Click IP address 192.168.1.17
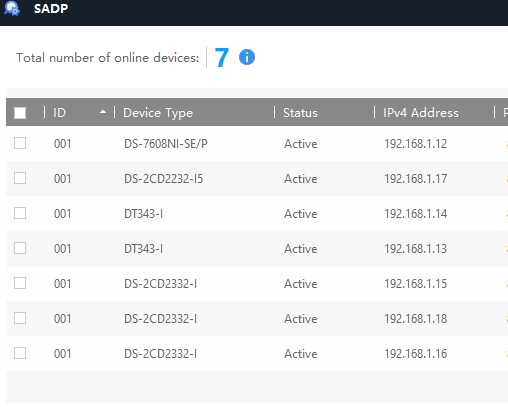This screenshot has width=508, height=407. tap(415, 179)
